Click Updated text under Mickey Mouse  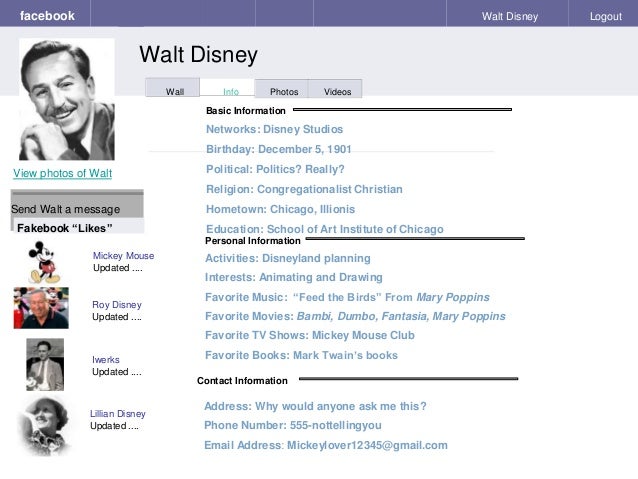pyautogui.click(x=118, y=268)
